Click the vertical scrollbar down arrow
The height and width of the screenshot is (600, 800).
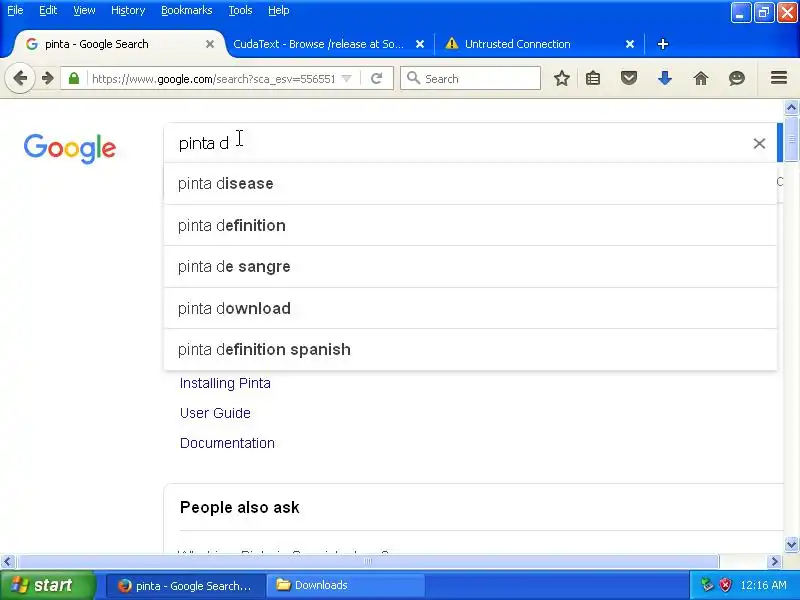(x=791, y=544)
